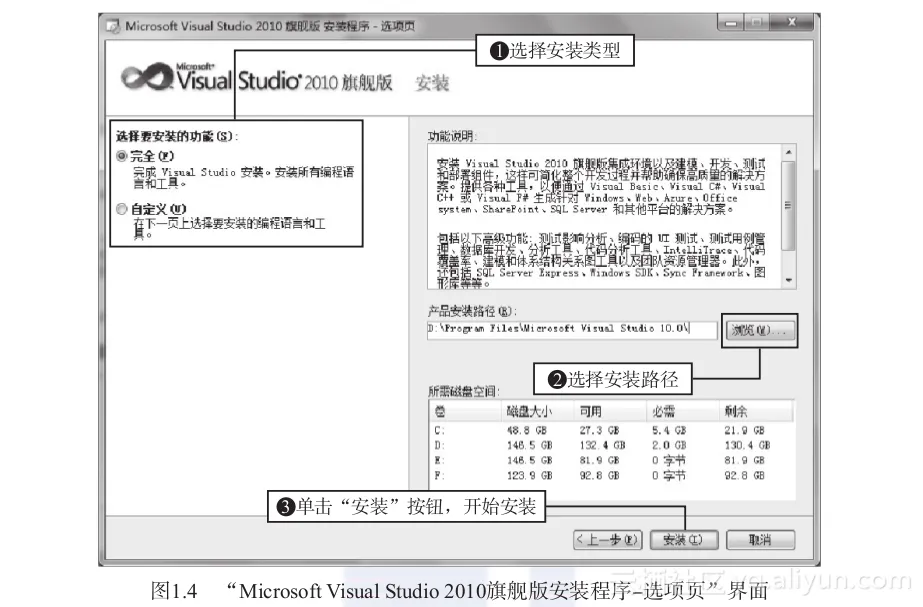Select the 自定义 (Custom) install radio button
Viewport: 923px width, 607px height.
pyautogui.click(x=122, y=209)
